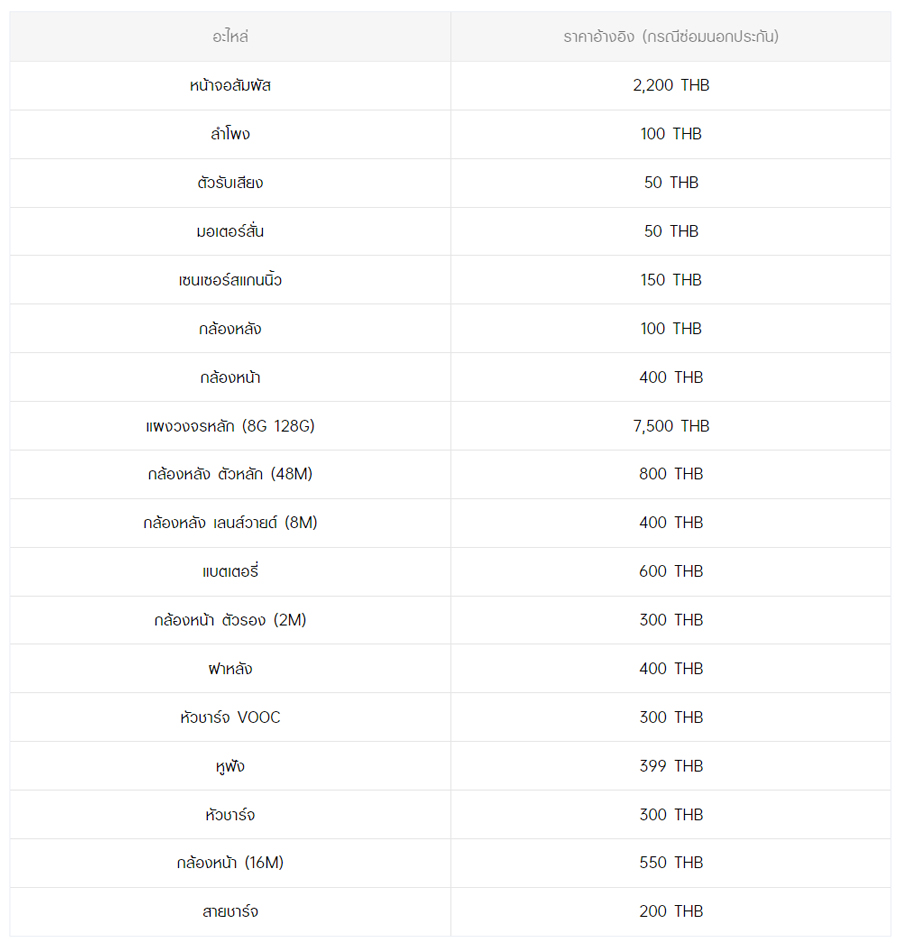Click the 600 THB price
The width and height of the screenshot is (900, 947).
point(671,572)
